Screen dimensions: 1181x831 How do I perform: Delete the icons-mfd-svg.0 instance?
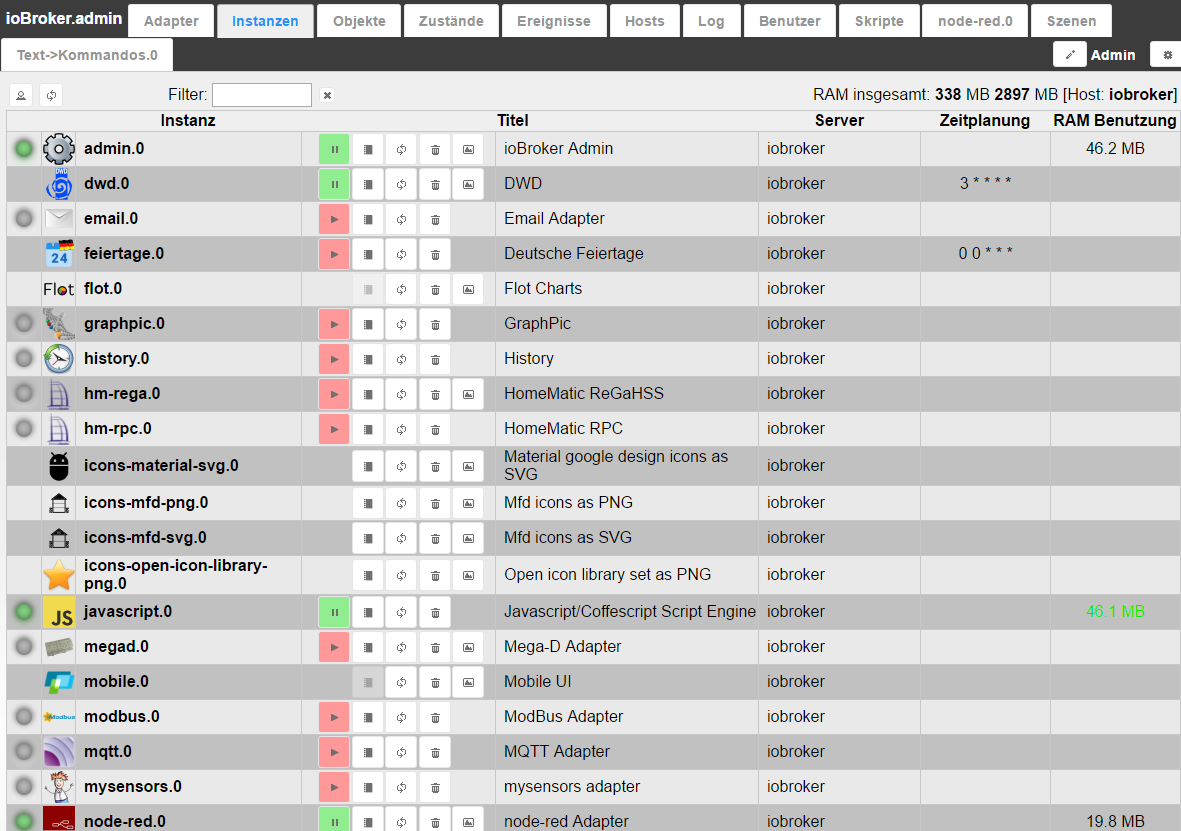(435, 538)
